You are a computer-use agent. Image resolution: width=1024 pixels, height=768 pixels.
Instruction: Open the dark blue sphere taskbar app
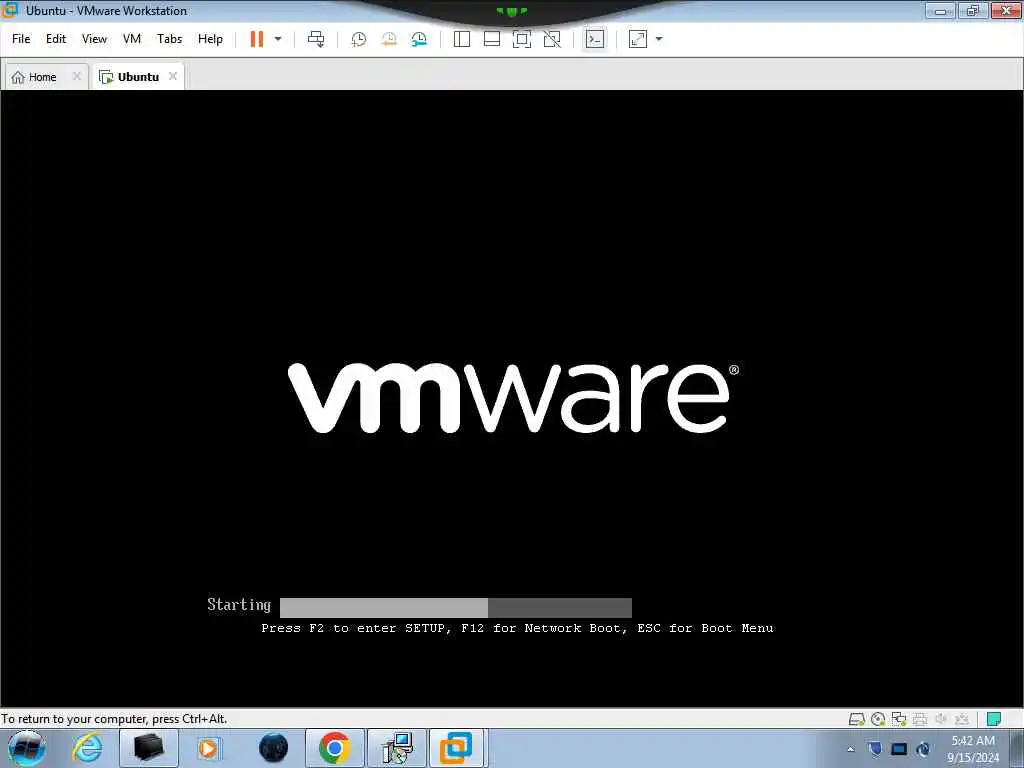click(x=273, y=748)
